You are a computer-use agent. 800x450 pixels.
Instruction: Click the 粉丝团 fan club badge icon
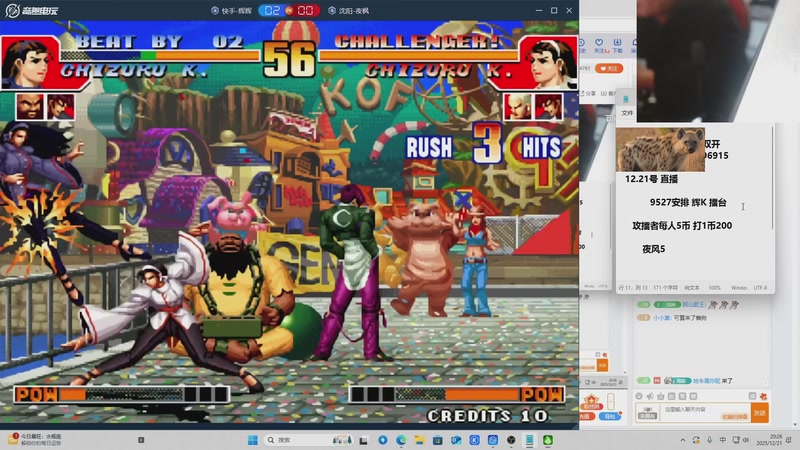(591, 402)
